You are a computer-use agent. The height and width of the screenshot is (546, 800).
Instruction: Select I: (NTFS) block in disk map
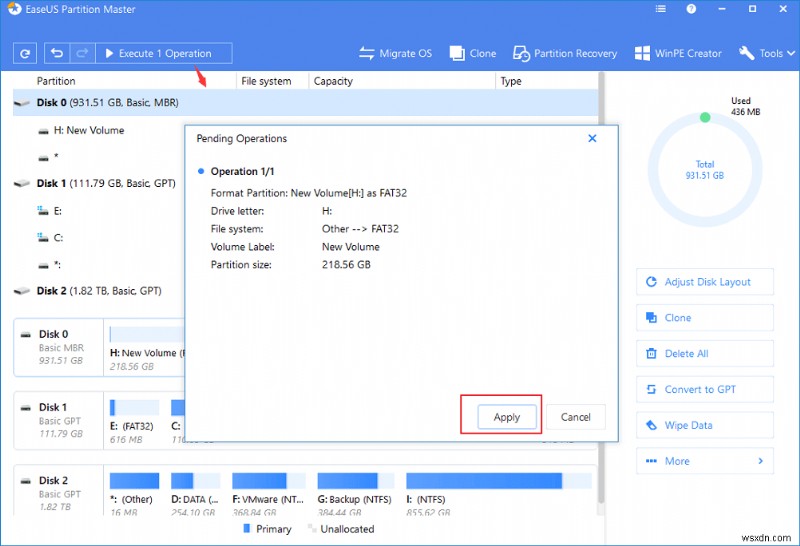tap(498, 494)
